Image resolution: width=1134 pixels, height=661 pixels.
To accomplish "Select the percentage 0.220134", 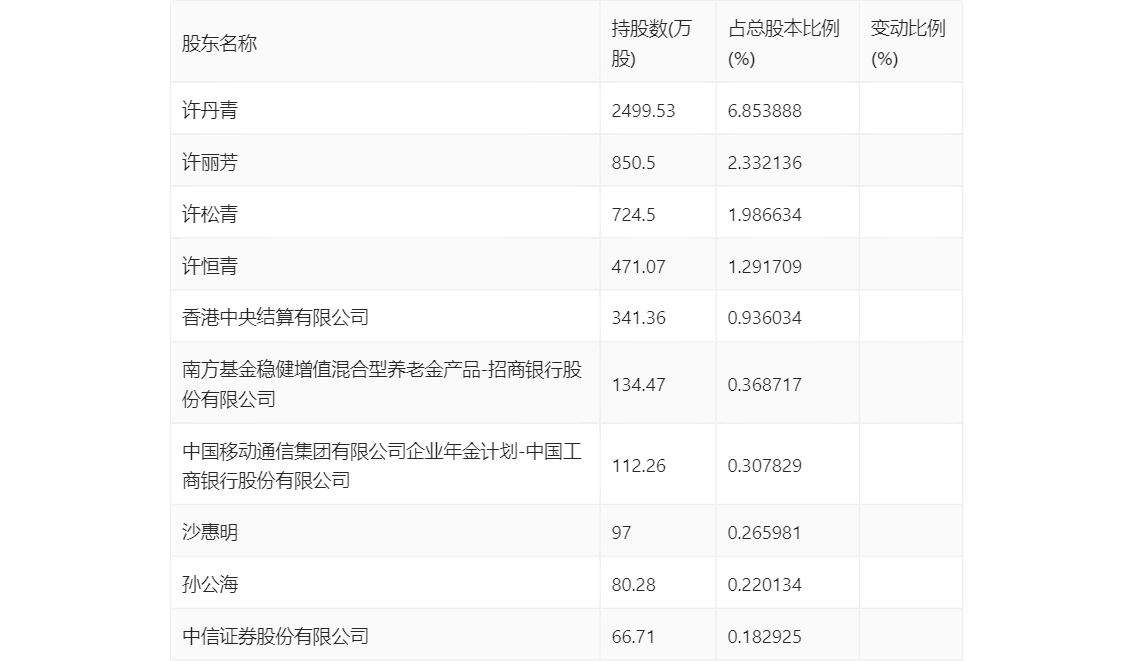I will 764,585.
